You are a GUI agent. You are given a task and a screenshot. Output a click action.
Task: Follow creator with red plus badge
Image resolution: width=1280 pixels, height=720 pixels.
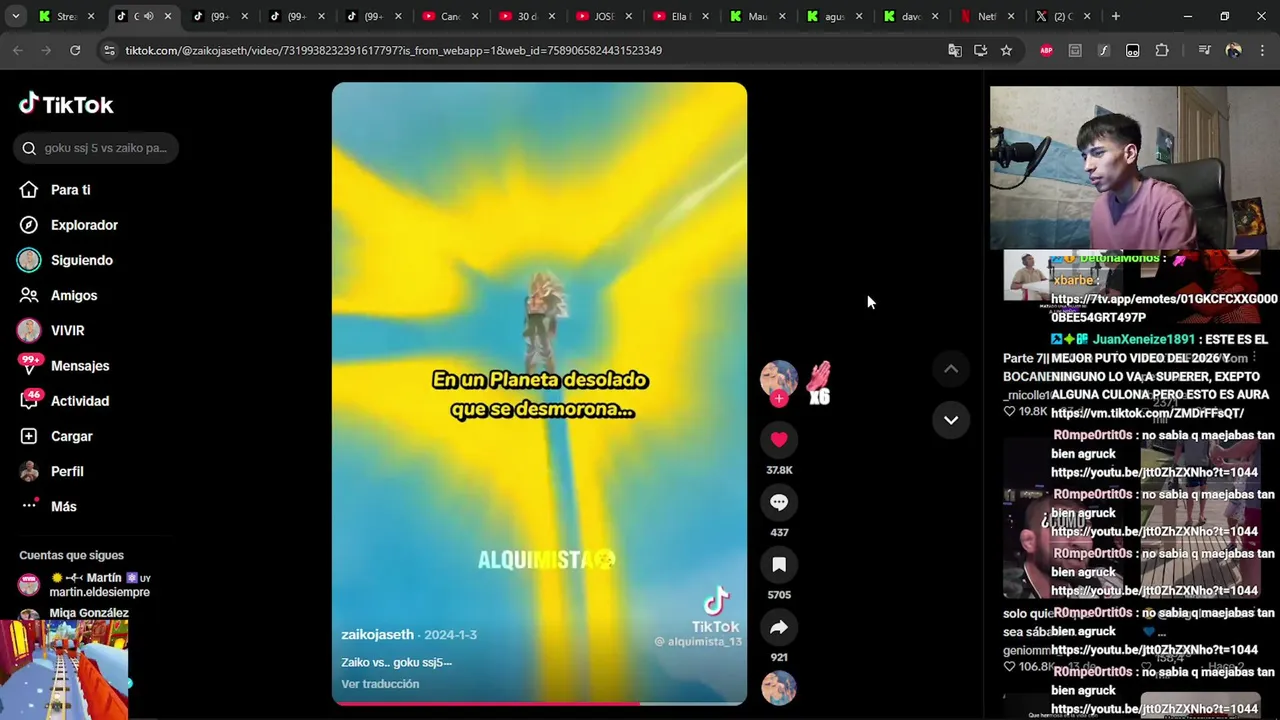[779, 398]
